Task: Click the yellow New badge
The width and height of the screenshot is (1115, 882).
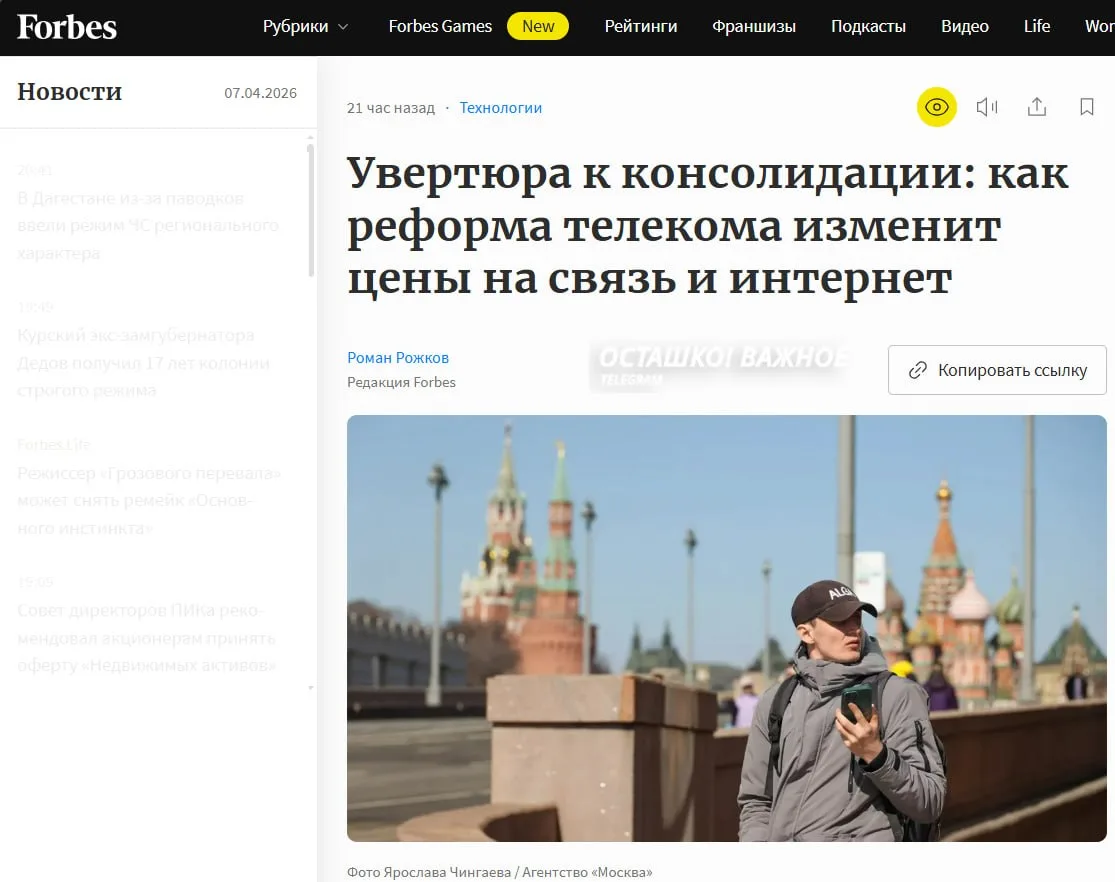Action: pyautogui.click(x=538, y=26)
